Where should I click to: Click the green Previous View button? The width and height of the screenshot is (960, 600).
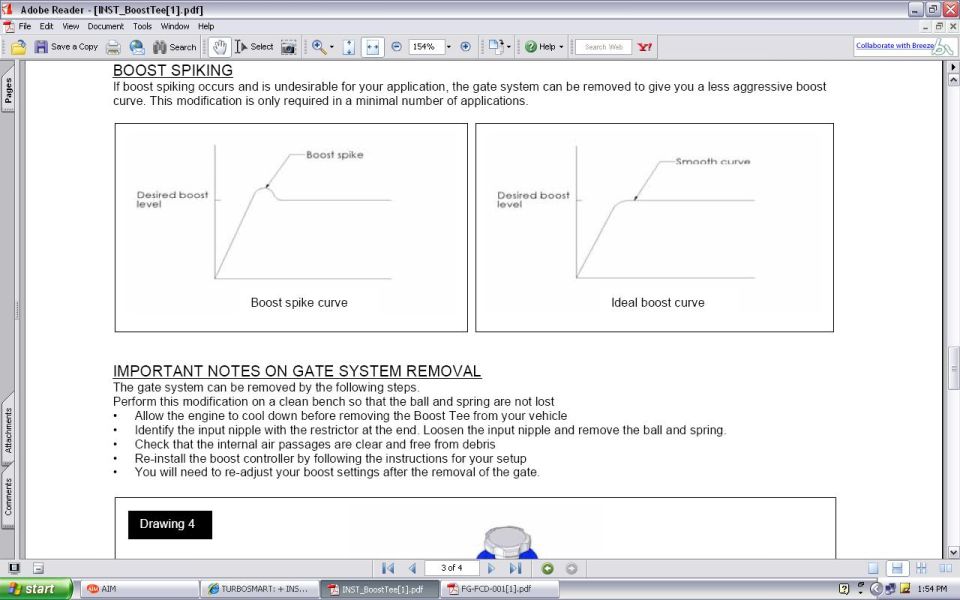547,569
